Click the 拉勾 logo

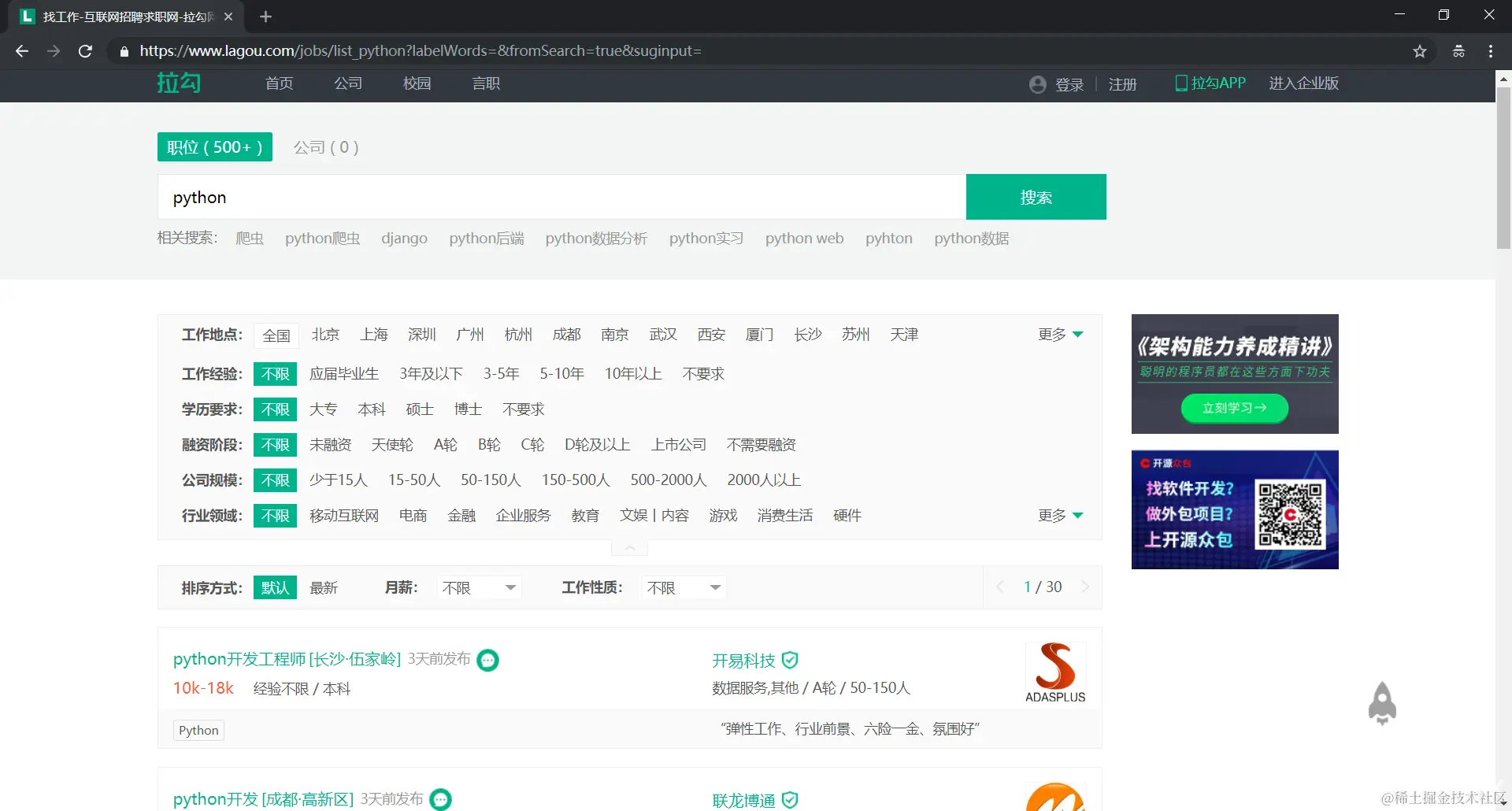tap(179, 83)
